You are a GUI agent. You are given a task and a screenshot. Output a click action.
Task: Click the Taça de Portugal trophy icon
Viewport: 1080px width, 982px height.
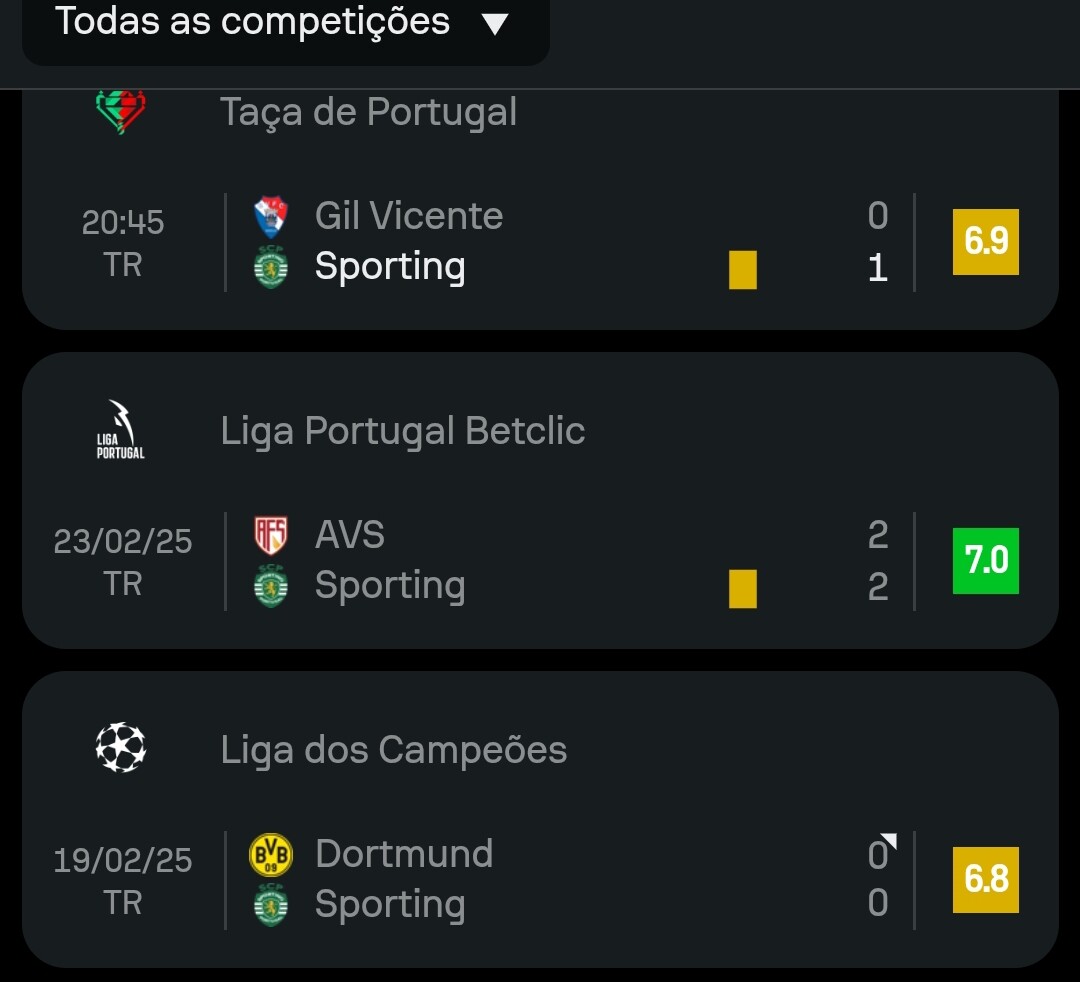121,111
